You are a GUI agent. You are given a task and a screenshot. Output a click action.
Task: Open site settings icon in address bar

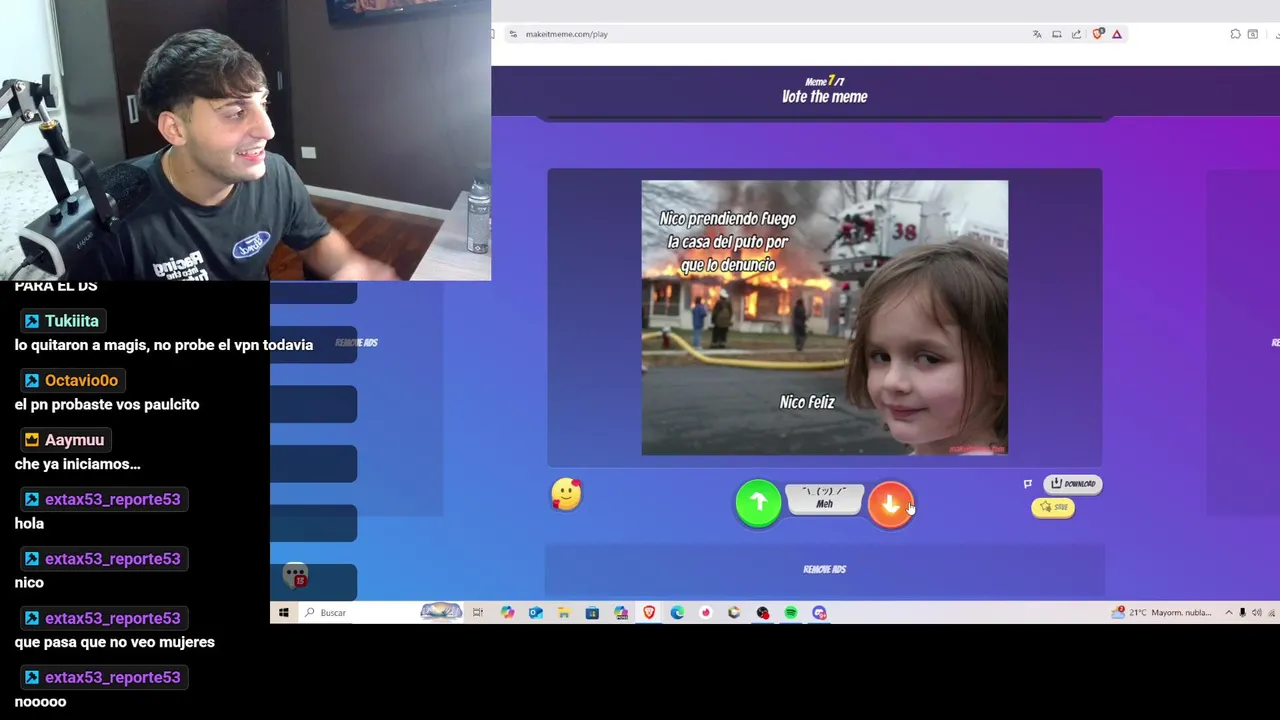(513, 34)
